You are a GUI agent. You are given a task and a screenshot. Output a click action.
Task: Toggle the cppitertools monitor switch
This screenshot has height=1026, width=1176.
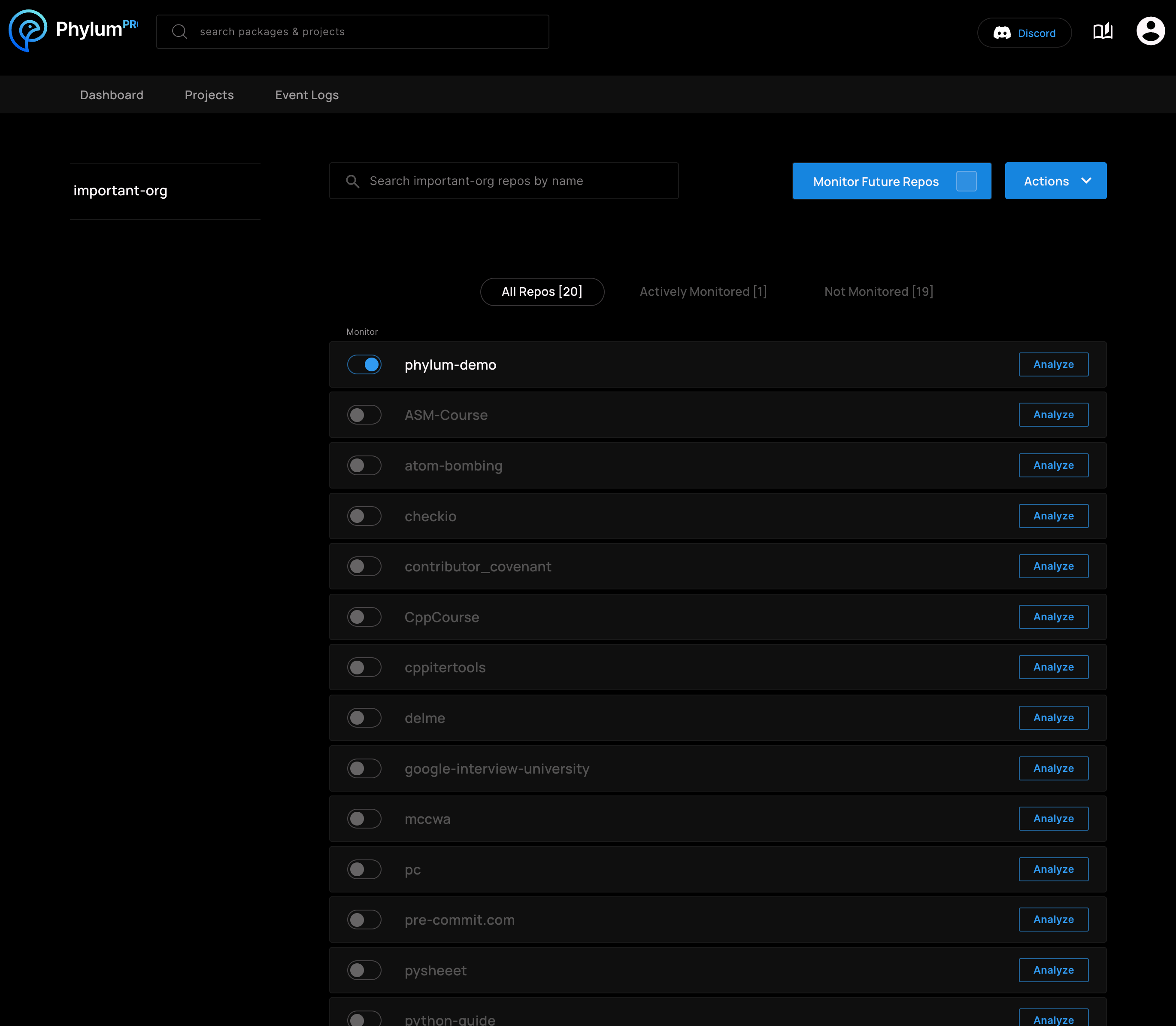tap(364, 668)
